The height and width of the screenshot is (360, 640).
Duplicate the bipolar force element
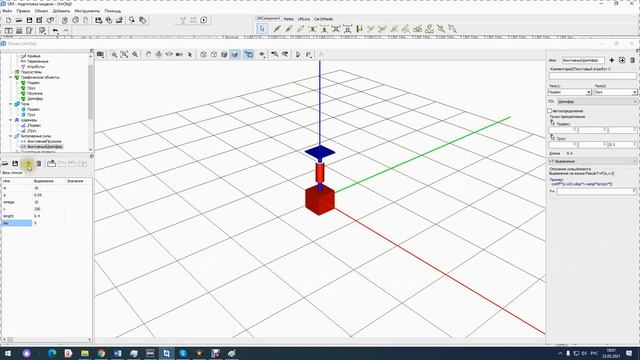[622, 60]
